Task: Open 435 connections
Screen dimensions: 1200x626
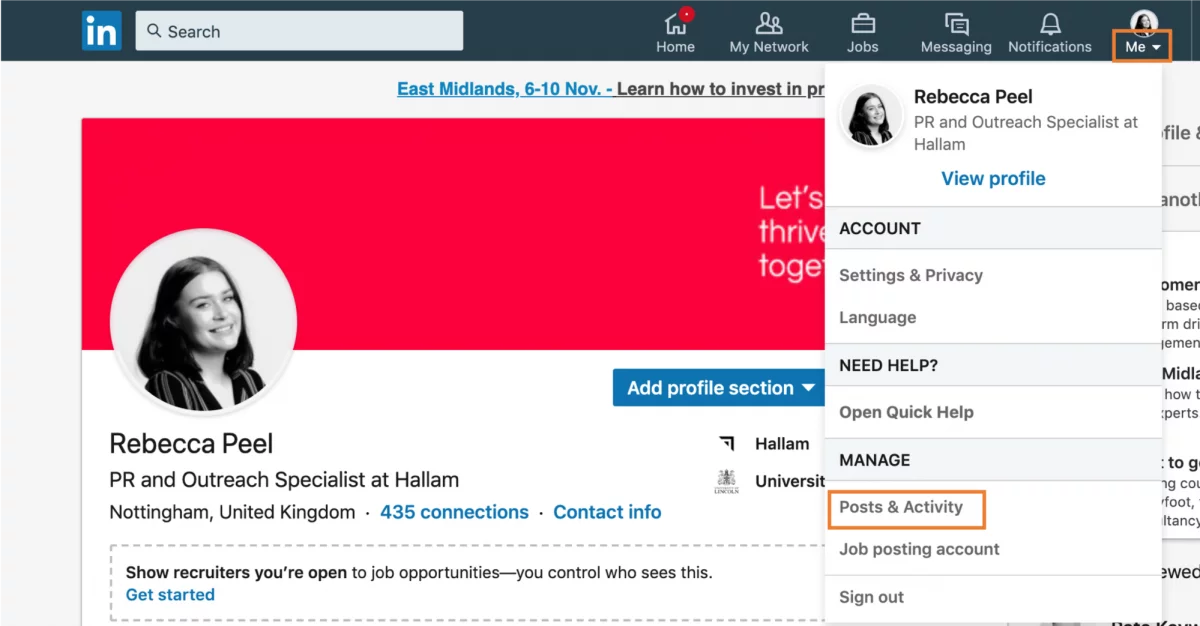Action: [454, 512]
